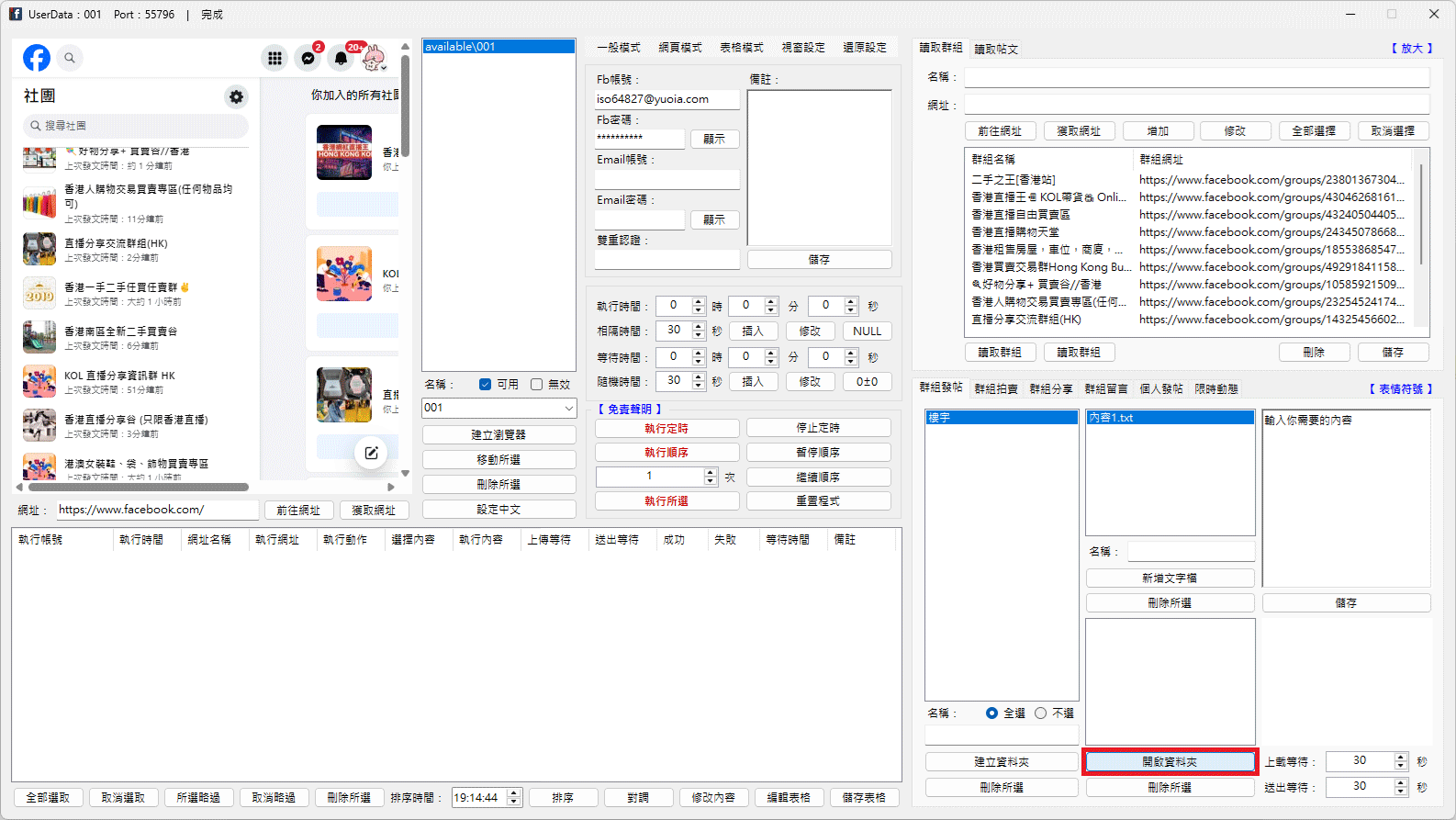Image resolution: width=1456 pixels, height=820 pixels.
Task: Click the 停止定時 button
Action: pyautogui.click(x=818, y=428)
